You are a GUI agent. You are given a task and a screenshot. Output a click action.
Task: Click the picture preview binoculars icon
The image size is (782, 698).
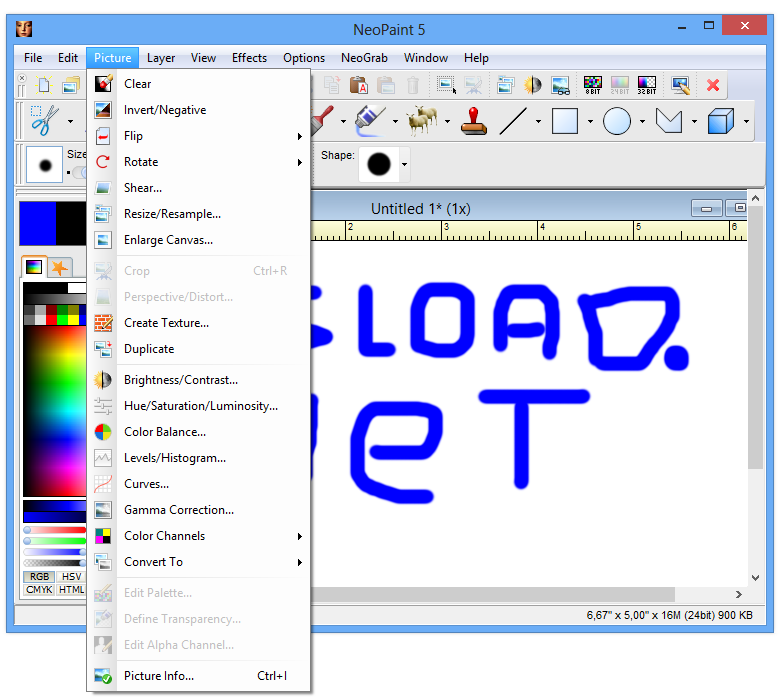click(x=561, y=85)
